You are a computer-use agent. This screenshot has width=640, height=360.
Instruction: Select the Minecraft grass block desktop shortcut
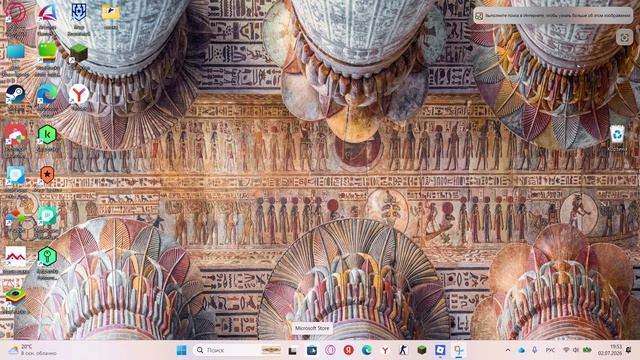(x=79, y=53)
